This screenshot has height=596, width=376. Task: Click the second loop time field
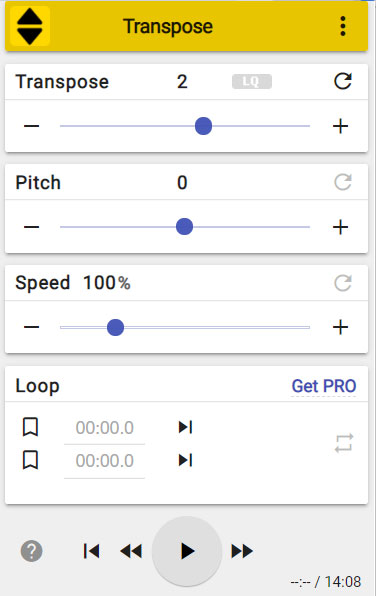[x=105, y=461]
